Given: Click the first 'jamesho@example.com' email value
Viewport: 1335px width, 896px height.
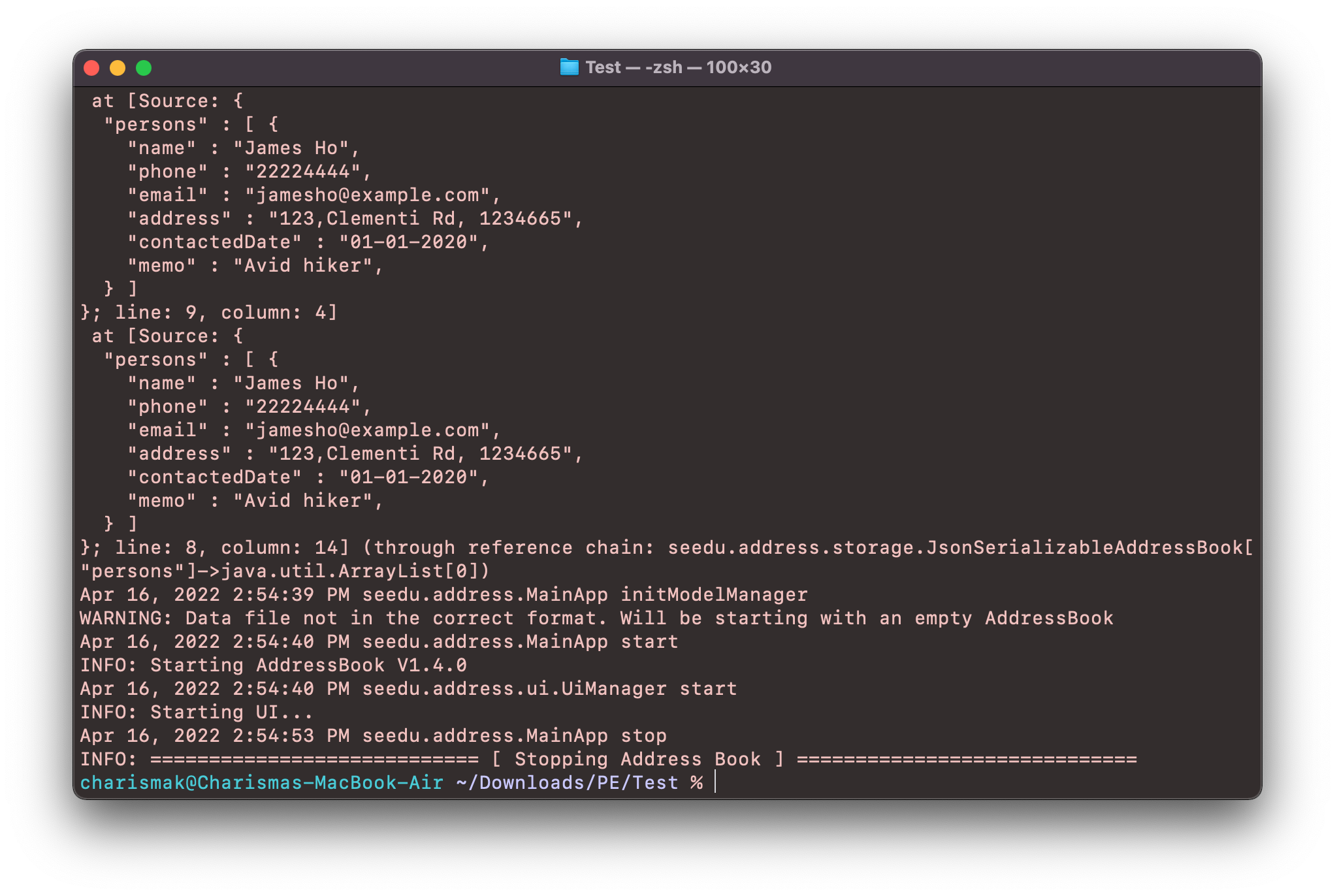Looking at the screenshot, I should tap(367, 195).
